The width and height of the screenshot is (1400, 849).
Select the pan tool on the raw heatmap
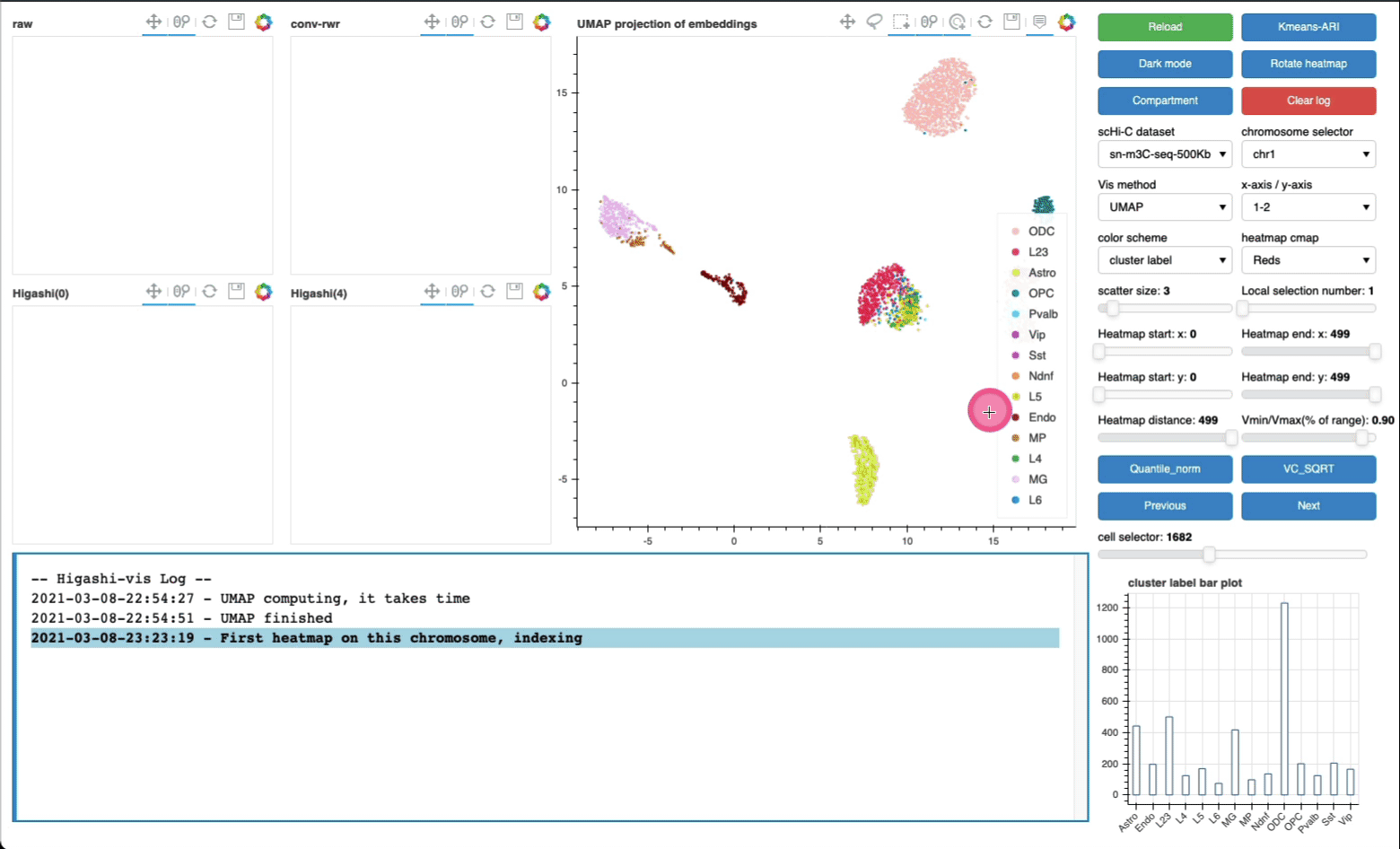(154, 22)
